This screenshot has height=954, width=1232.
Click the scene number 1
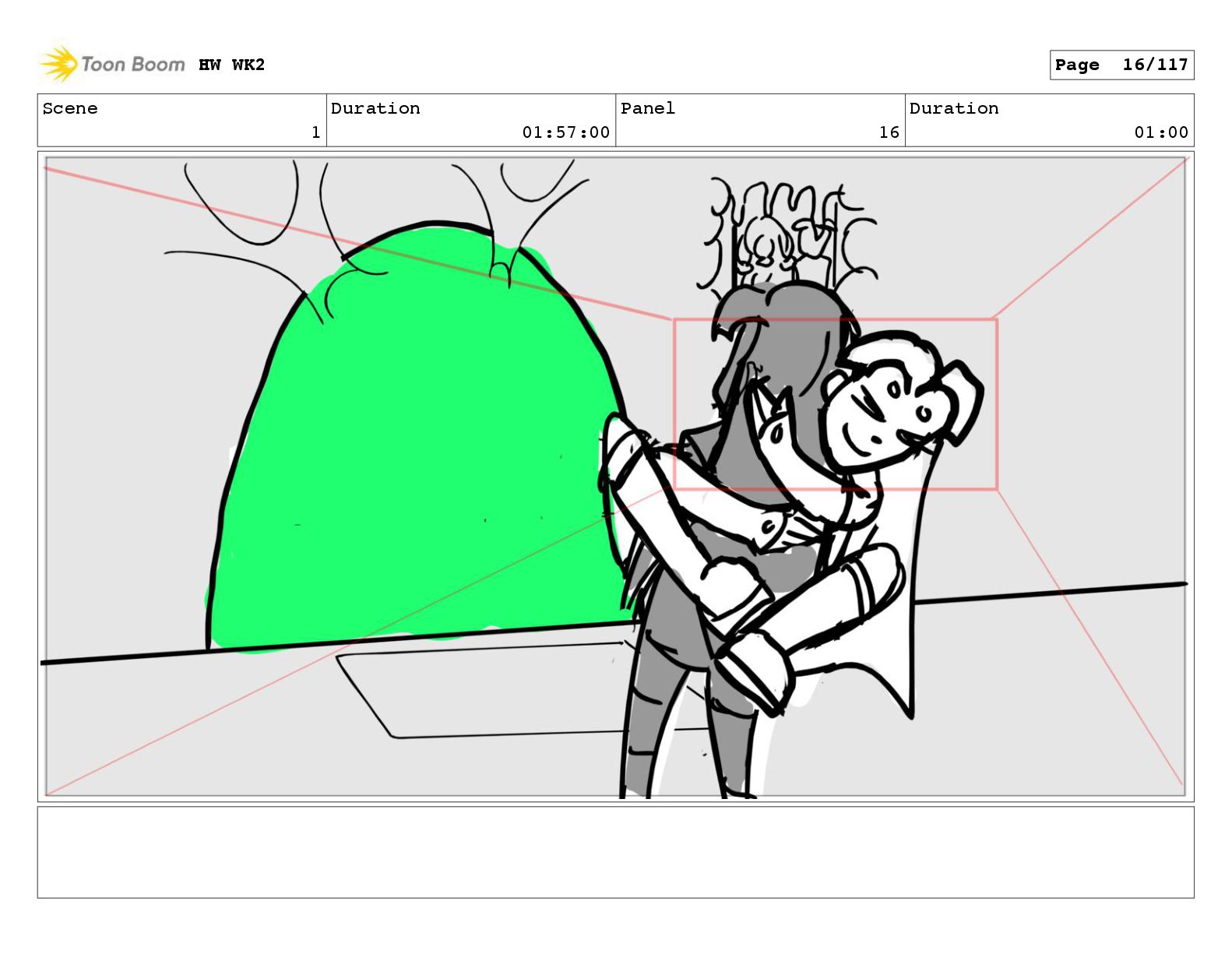315,132
